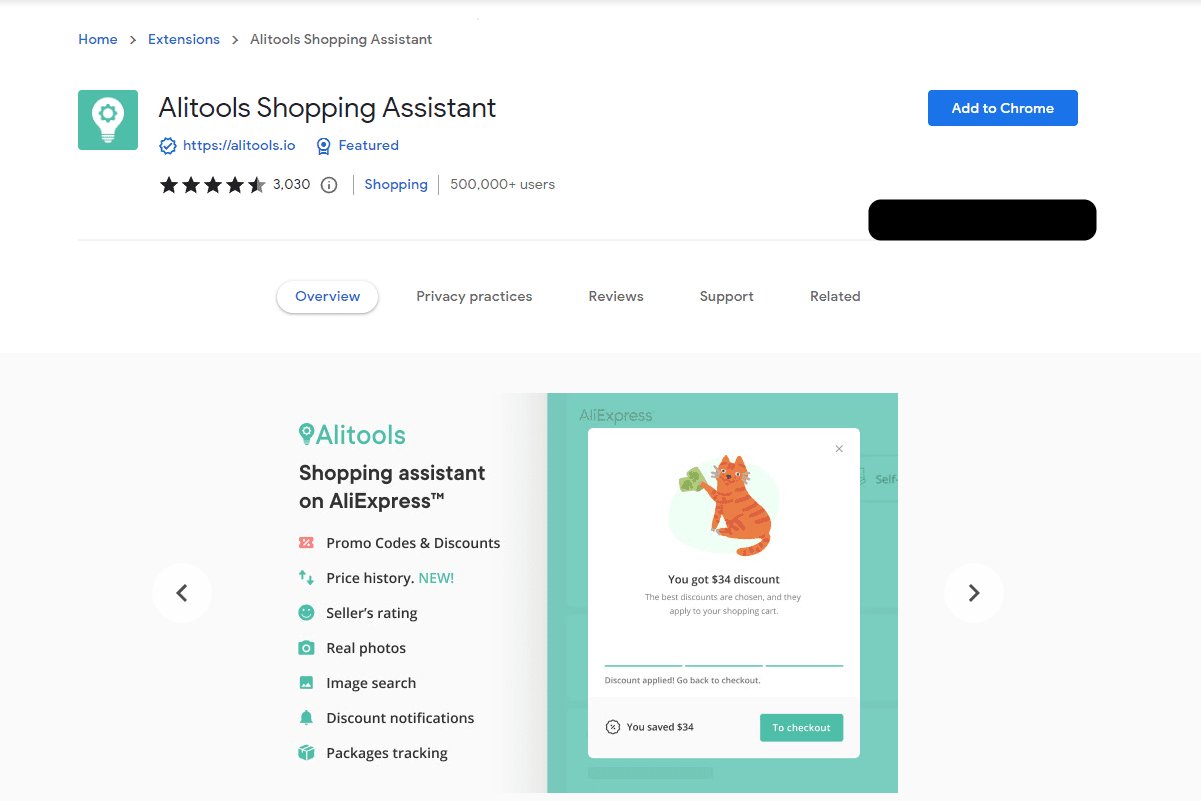This screenshot has width=1201, height=801.
Task: Click the Seller's rating smiley icon
Action: [306, 613]
